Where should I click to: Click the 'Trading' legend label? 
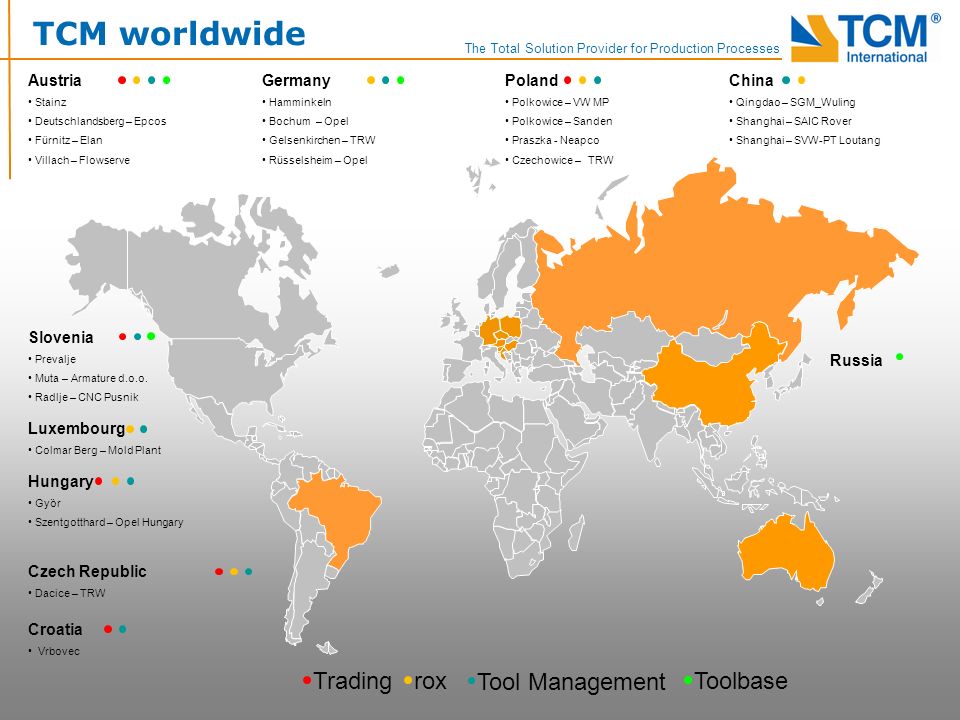pyautogui.click(x=353, y=681)
